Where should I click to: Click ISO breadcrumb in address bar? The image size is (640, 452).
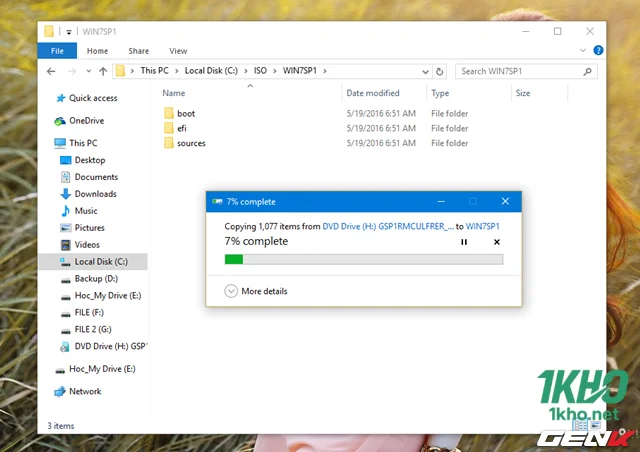[260, 71]
